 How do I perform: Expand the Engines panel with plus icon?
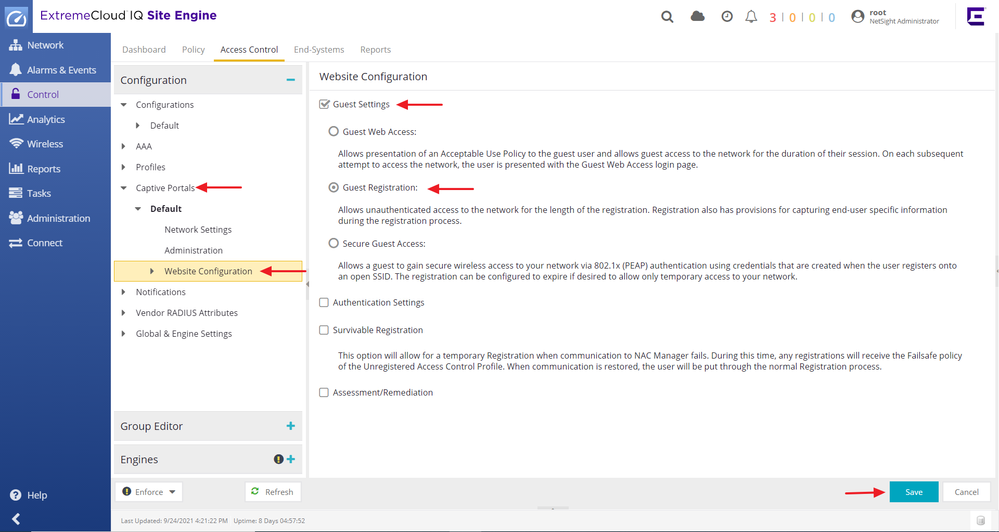[x=291, y=459]
